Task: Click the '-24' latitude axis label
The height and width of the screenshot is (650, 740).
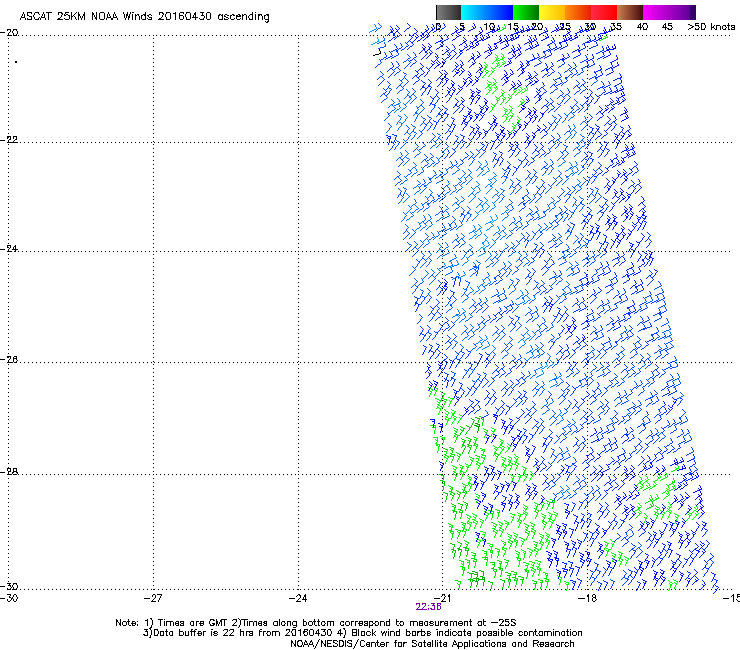Action: (x=9, y=248)
